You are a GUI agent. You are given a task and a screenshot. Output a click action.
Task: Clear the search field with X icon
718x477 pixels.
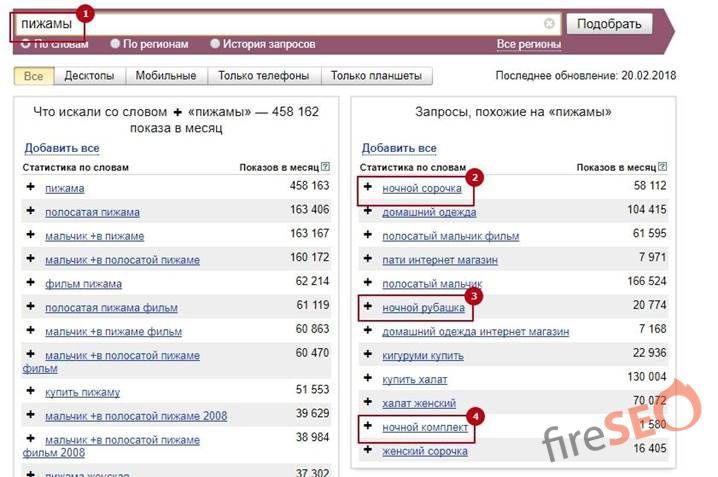[x=549, y=23]
